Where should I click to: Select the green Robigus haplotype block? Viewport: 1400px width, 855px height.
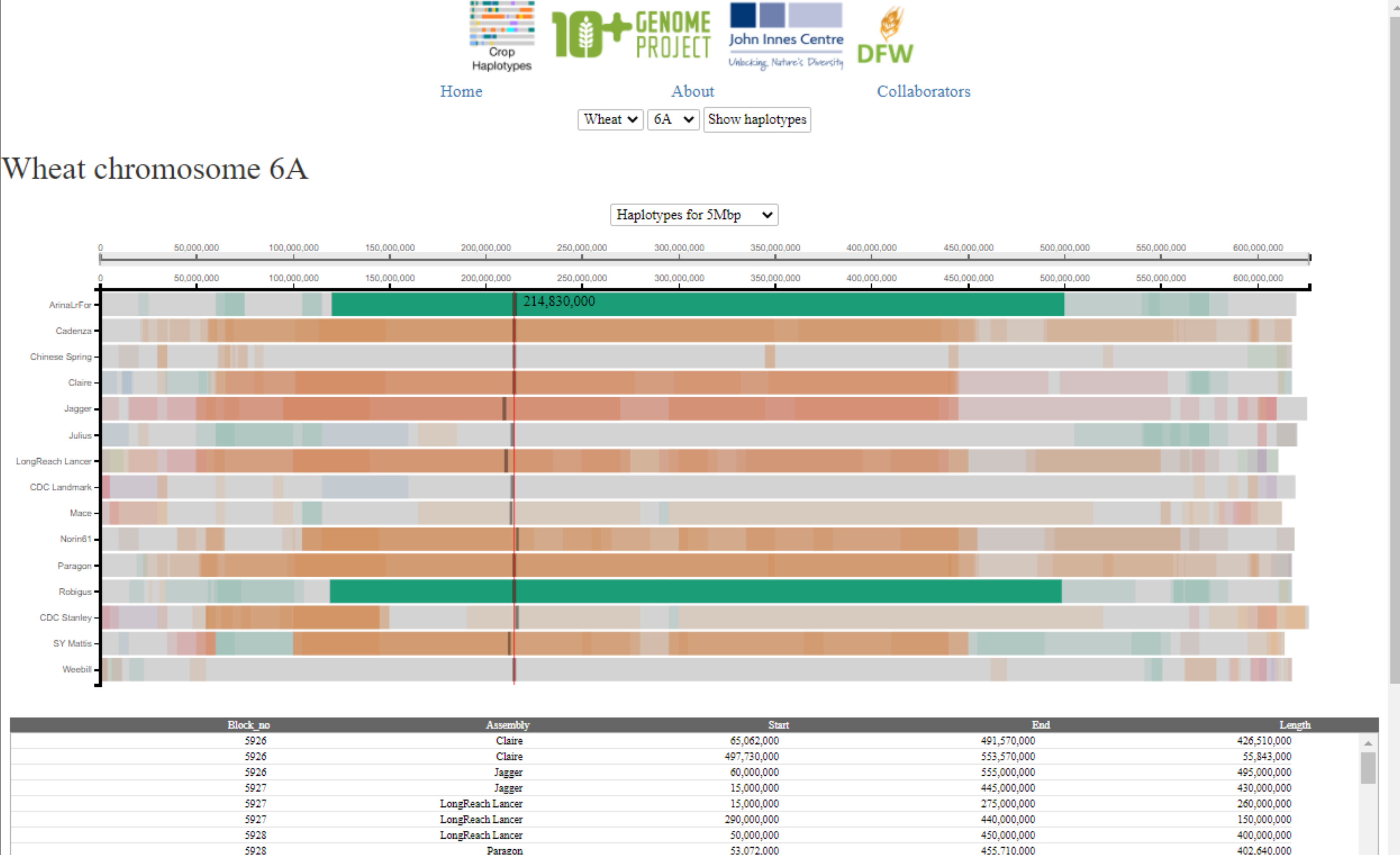696,591
